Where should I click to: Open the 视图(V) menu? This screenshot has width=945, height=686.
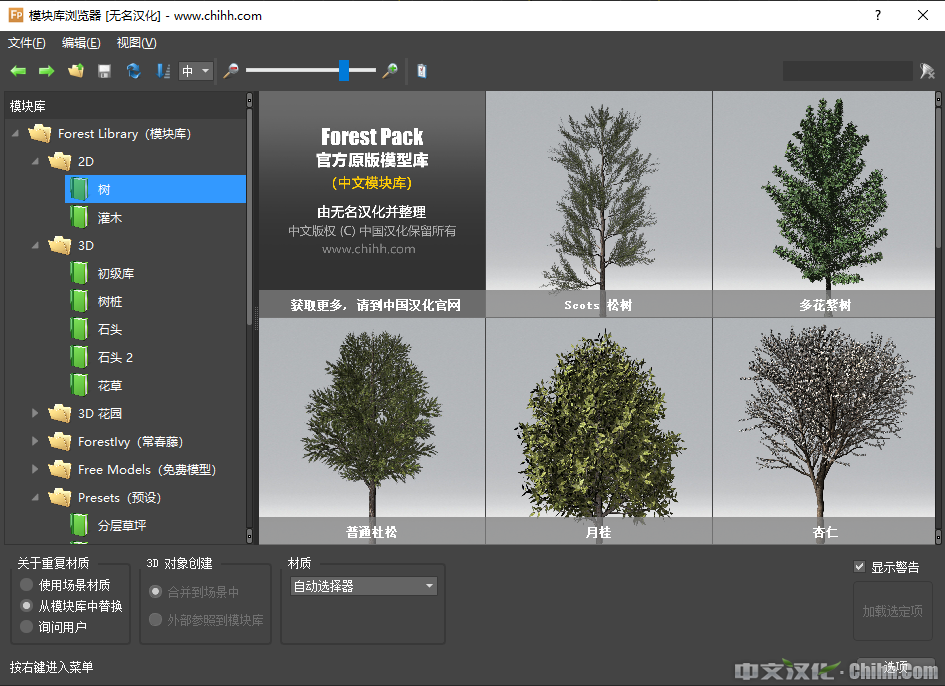(x=136, y=43)
